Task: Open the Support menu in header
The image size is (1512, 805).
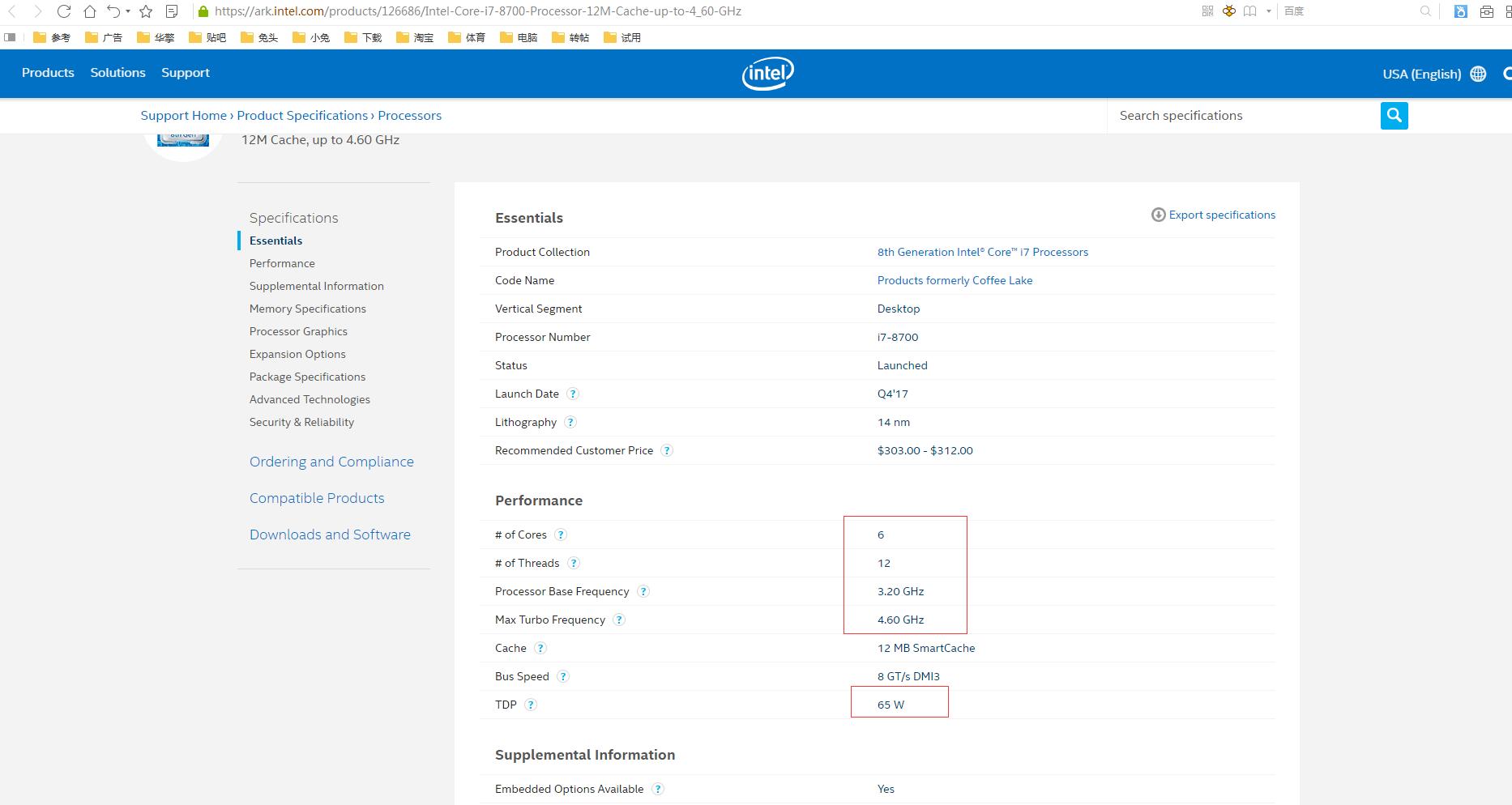Action: pyautogui.click(x=185, y=73)
